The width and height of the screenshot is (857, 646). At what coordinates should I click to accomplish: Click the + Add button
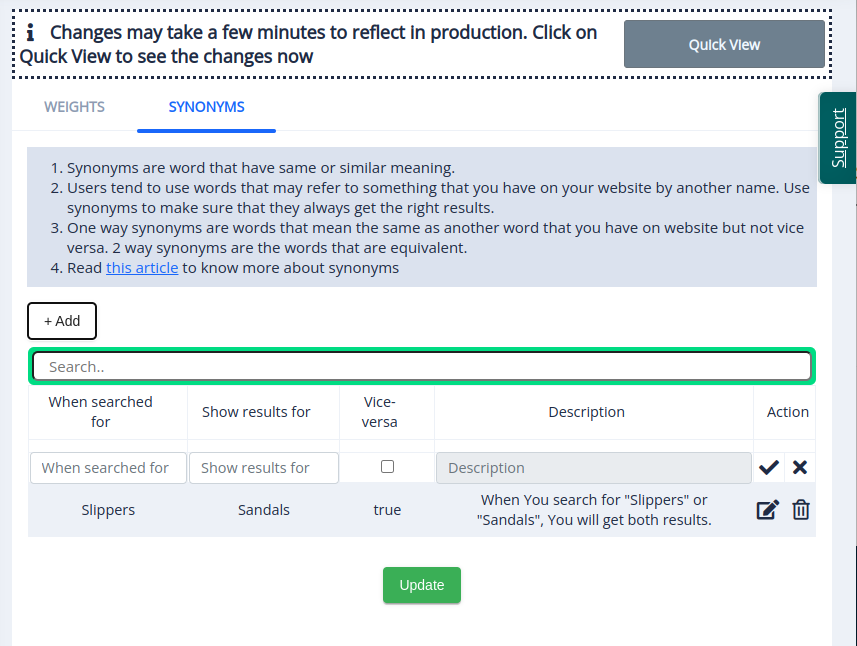click(62, 321)
